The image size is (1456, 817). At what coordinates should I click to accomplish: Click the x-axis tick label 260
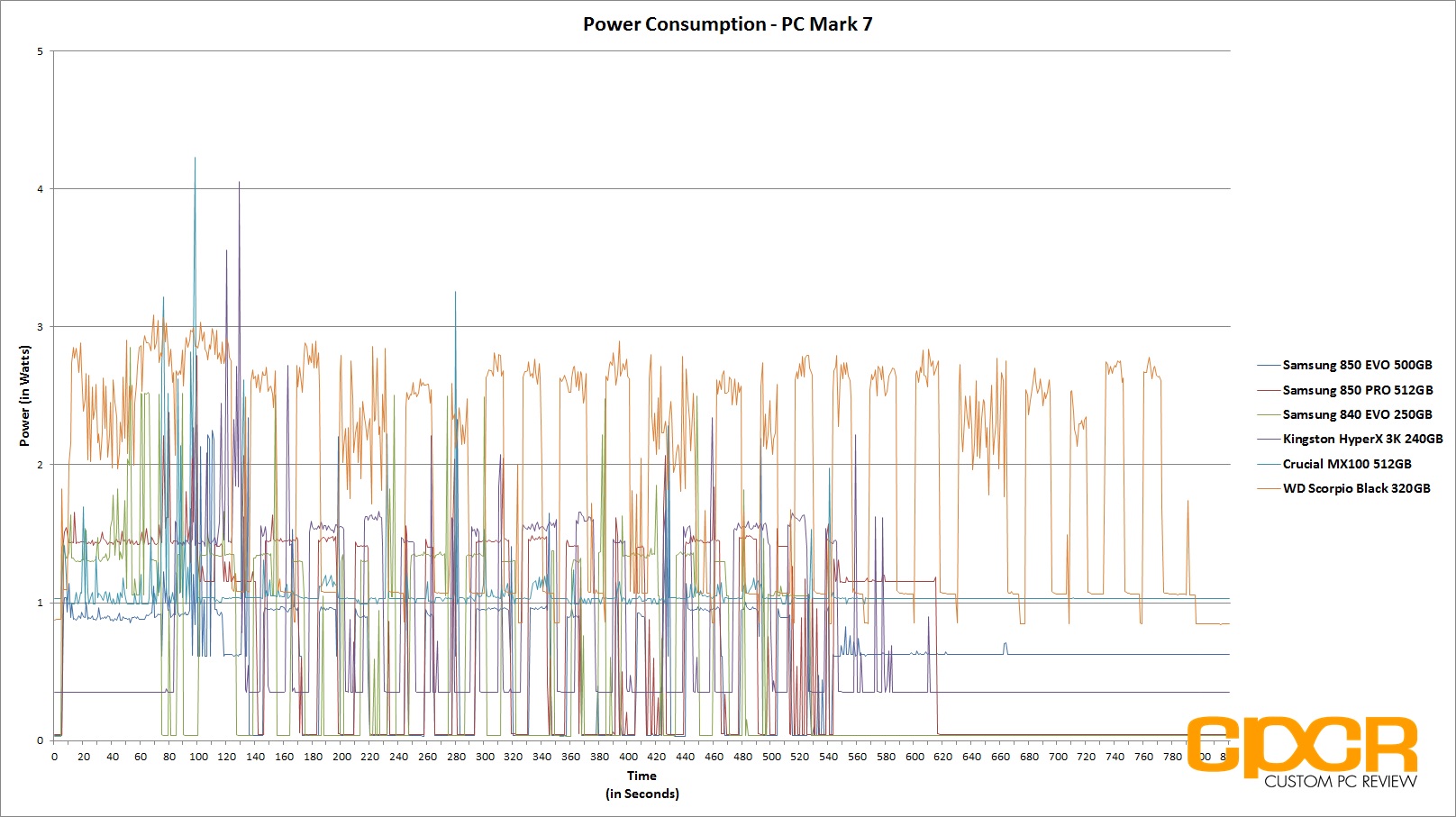pyautogui.click(x=427, y=757)
